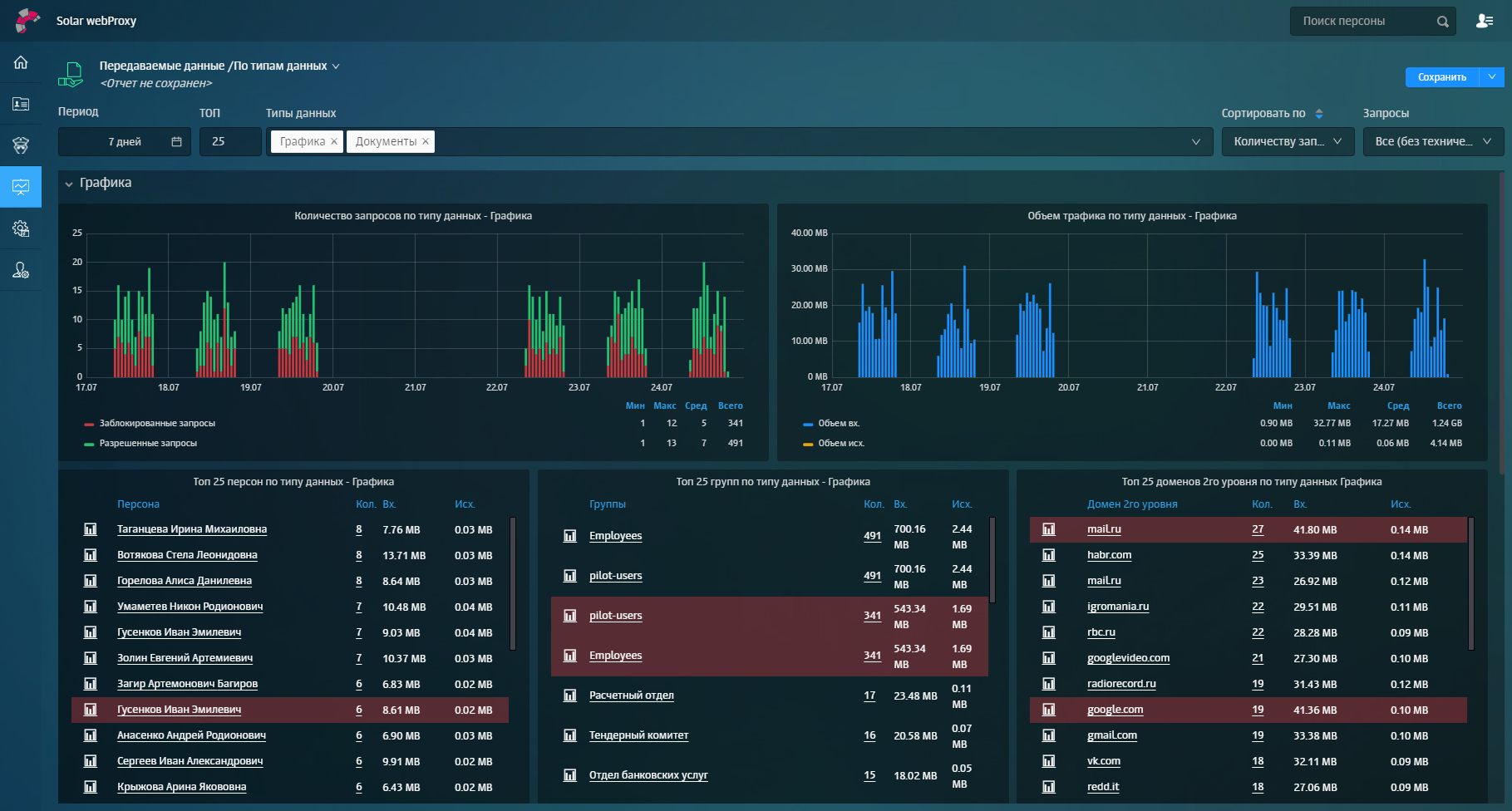This screenshot has width=1512, height=811.
Task: Open the gear settings icon in the sidebar
Action: [x=21, y=229]
